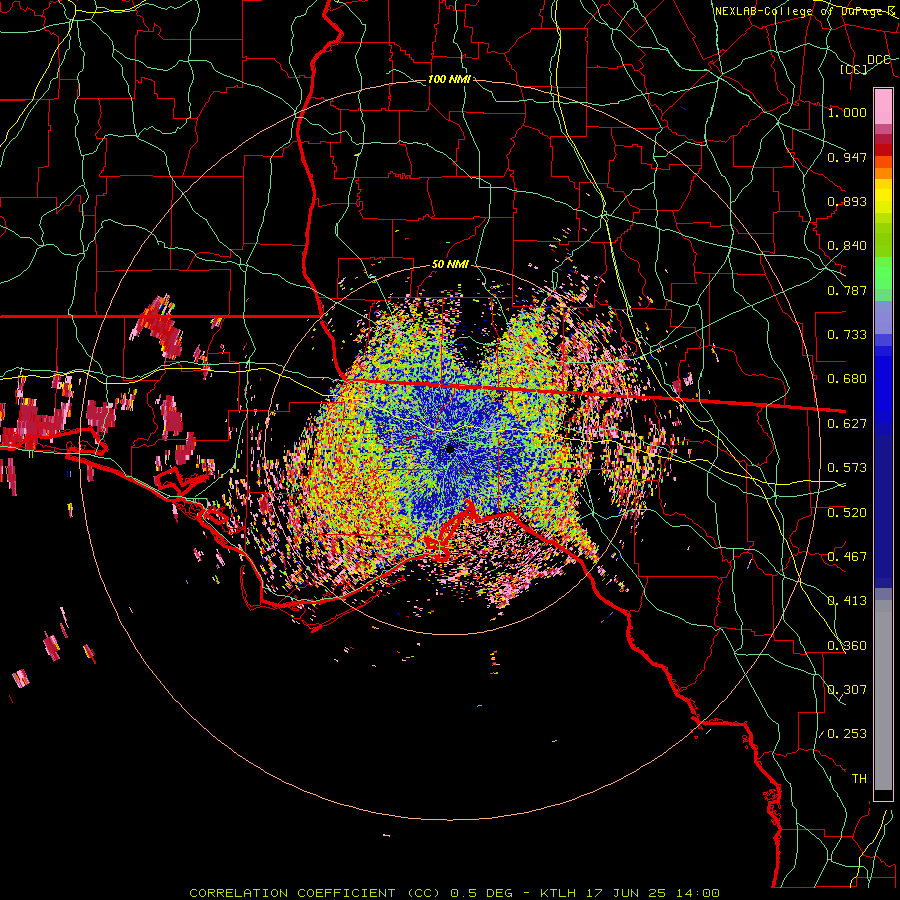Click the 0.573 legend value
Screen dimensions: 900x900
pyautogui.click(x=847, y=468)
